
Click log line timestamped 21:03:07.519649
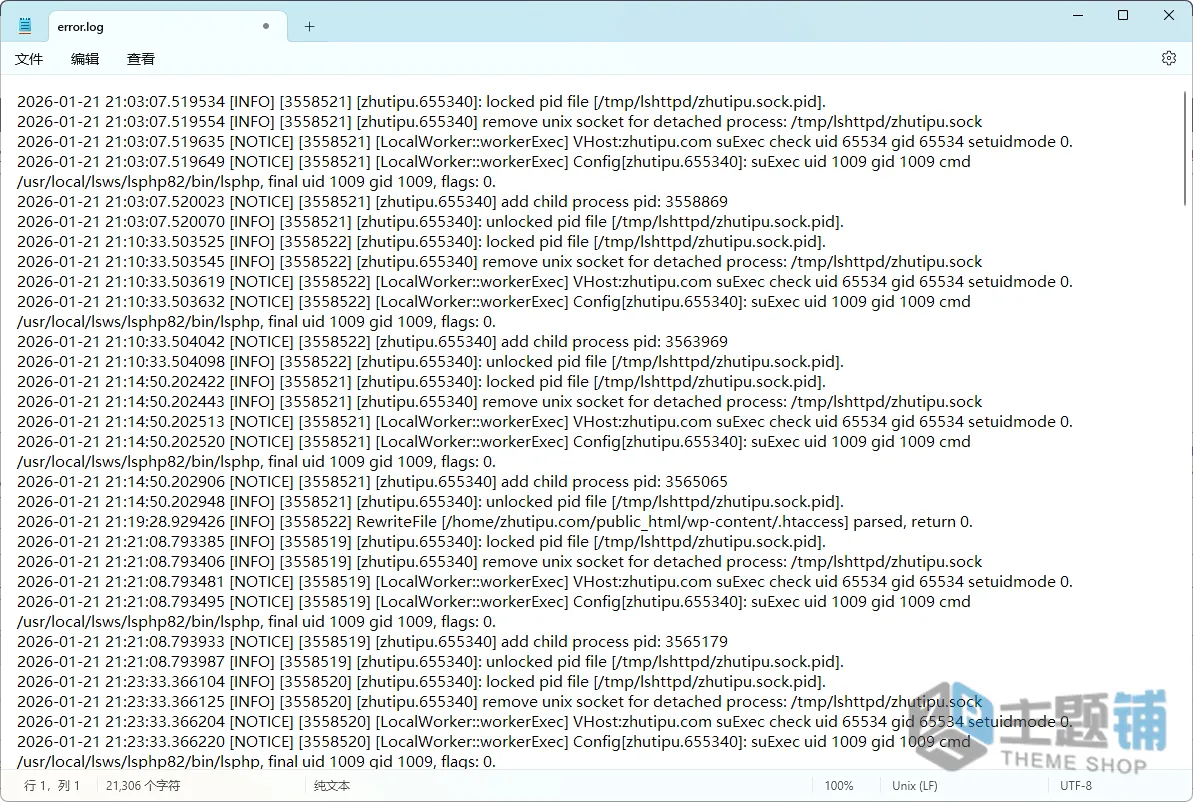(494, 171)
